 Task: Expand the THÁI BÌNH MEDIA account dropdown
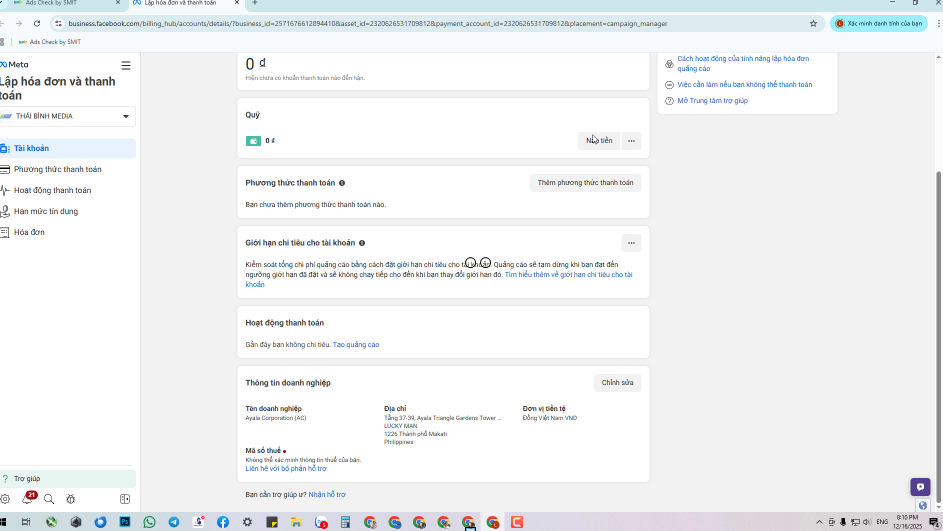pyautogui.click(x=126, y=116)
